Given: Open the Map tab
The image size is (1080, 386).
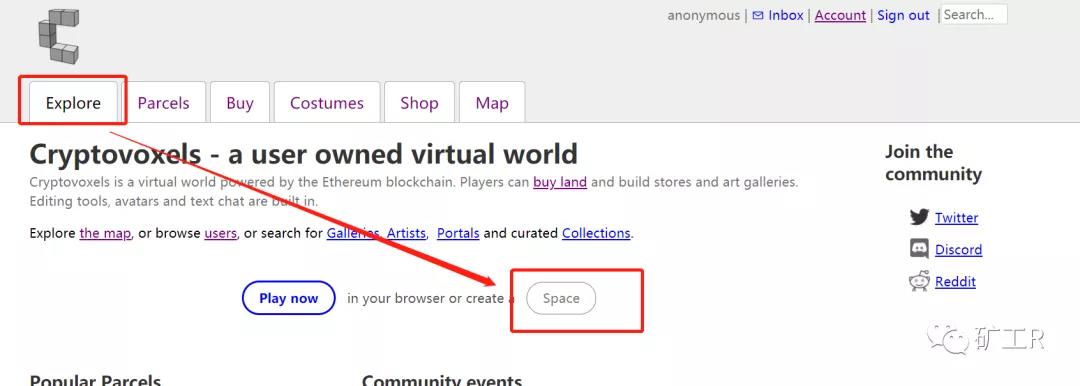Looking at the screenshot, I should [492, 103].
